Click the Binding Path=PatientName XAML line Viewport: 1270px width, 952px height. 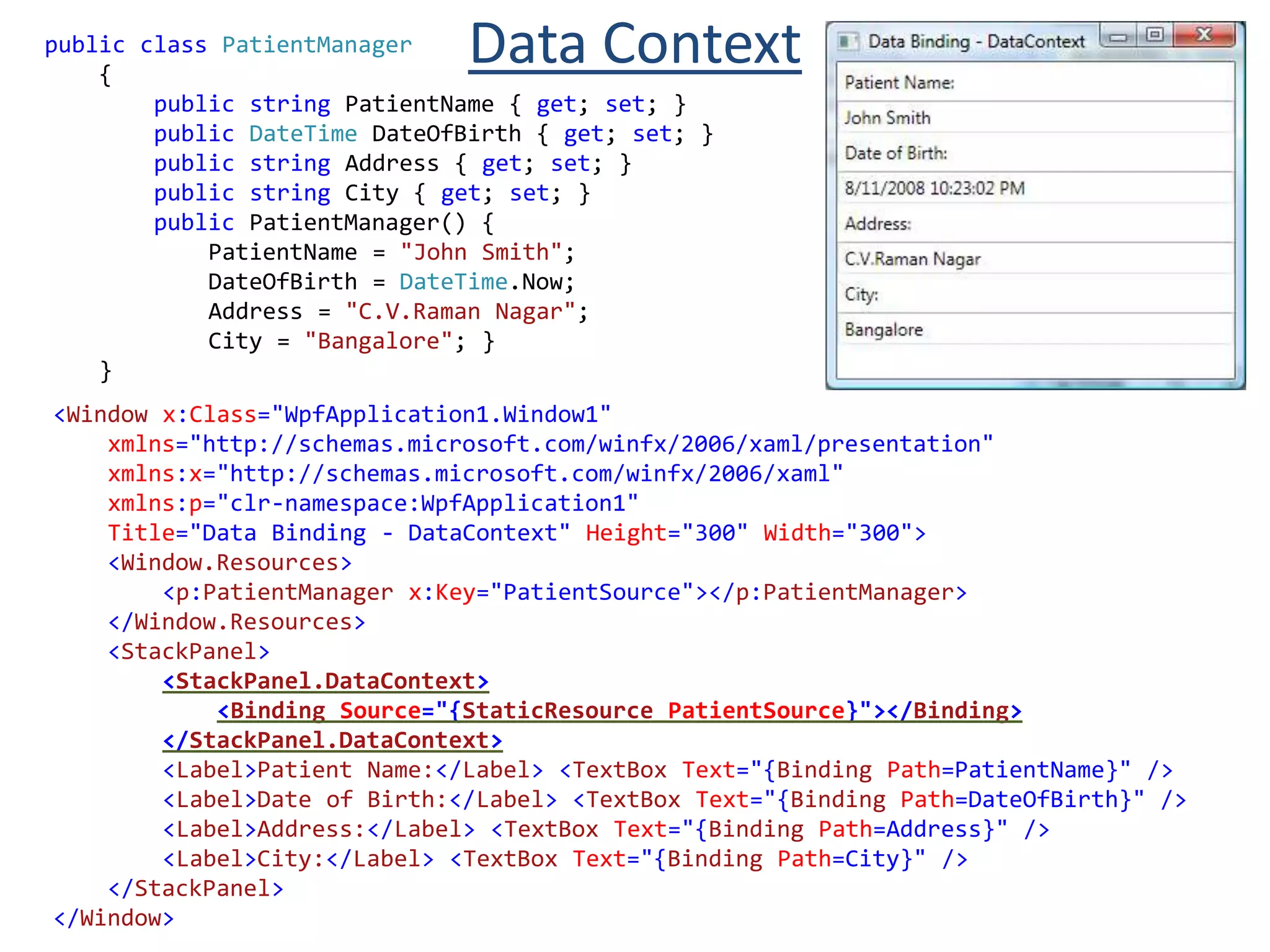pyautogui.click(x=668, y=770)
